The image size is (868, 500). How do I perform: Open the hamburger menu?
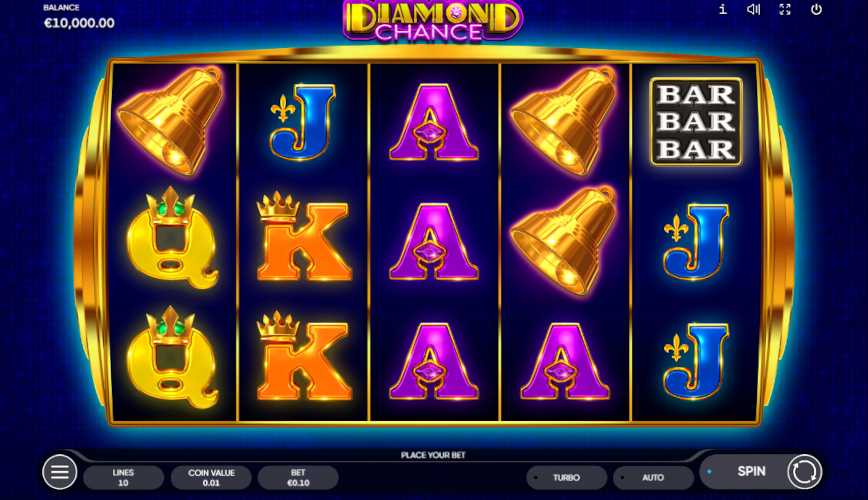[x=60, y=472]
